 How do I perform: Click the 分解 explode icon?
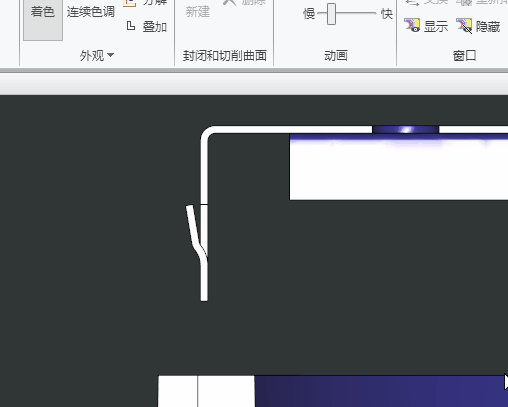point(130,3)
